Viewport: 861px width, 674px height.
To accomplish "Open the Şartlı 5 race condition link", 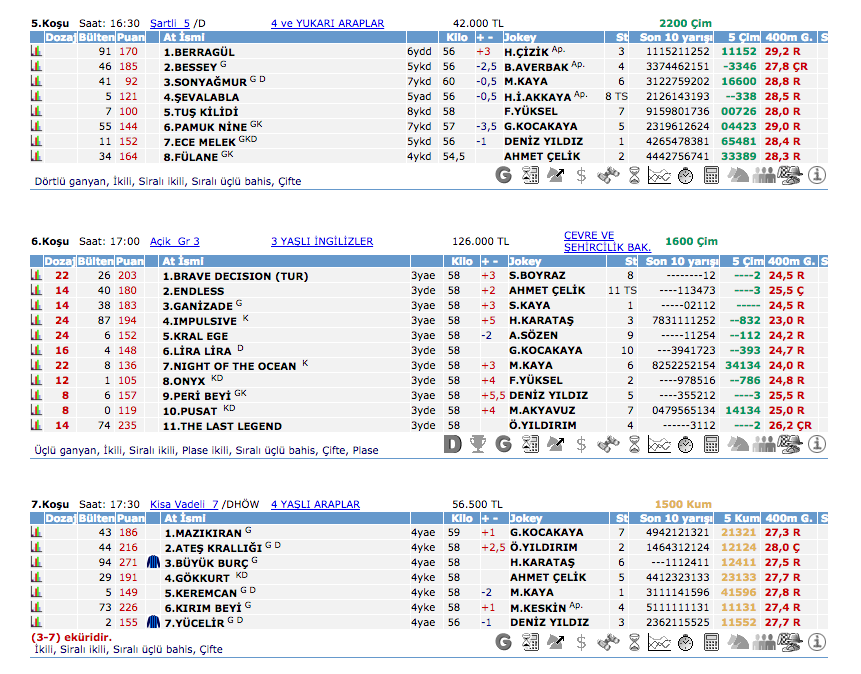I will [x=170, y=23].
